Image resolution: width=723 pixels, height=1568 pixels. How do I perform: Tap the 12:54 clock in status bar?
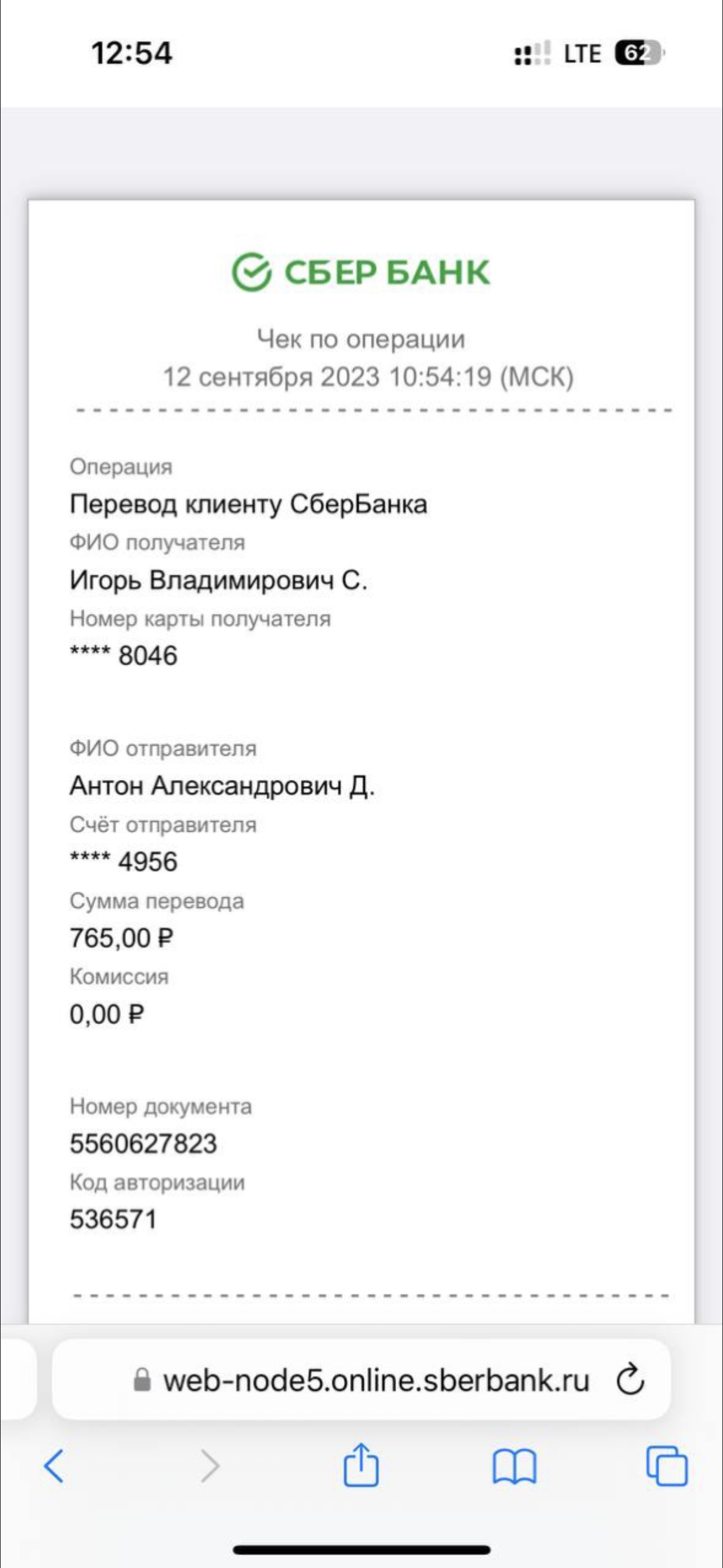[132, 53]
